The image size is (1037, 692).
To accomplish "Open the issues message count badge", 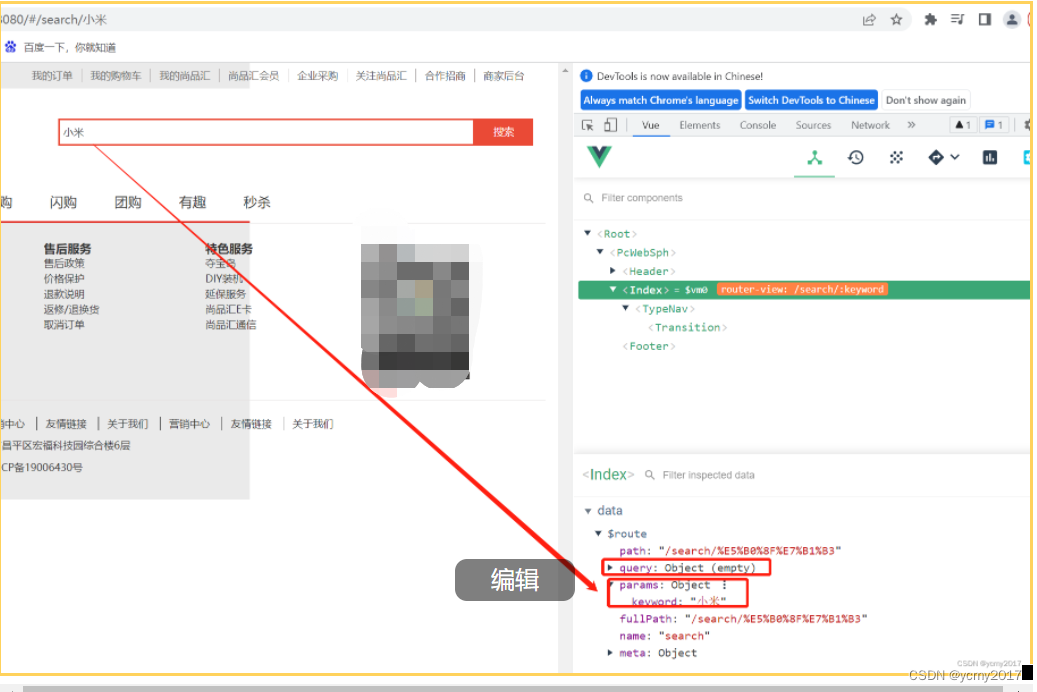I will click(994, 125).
